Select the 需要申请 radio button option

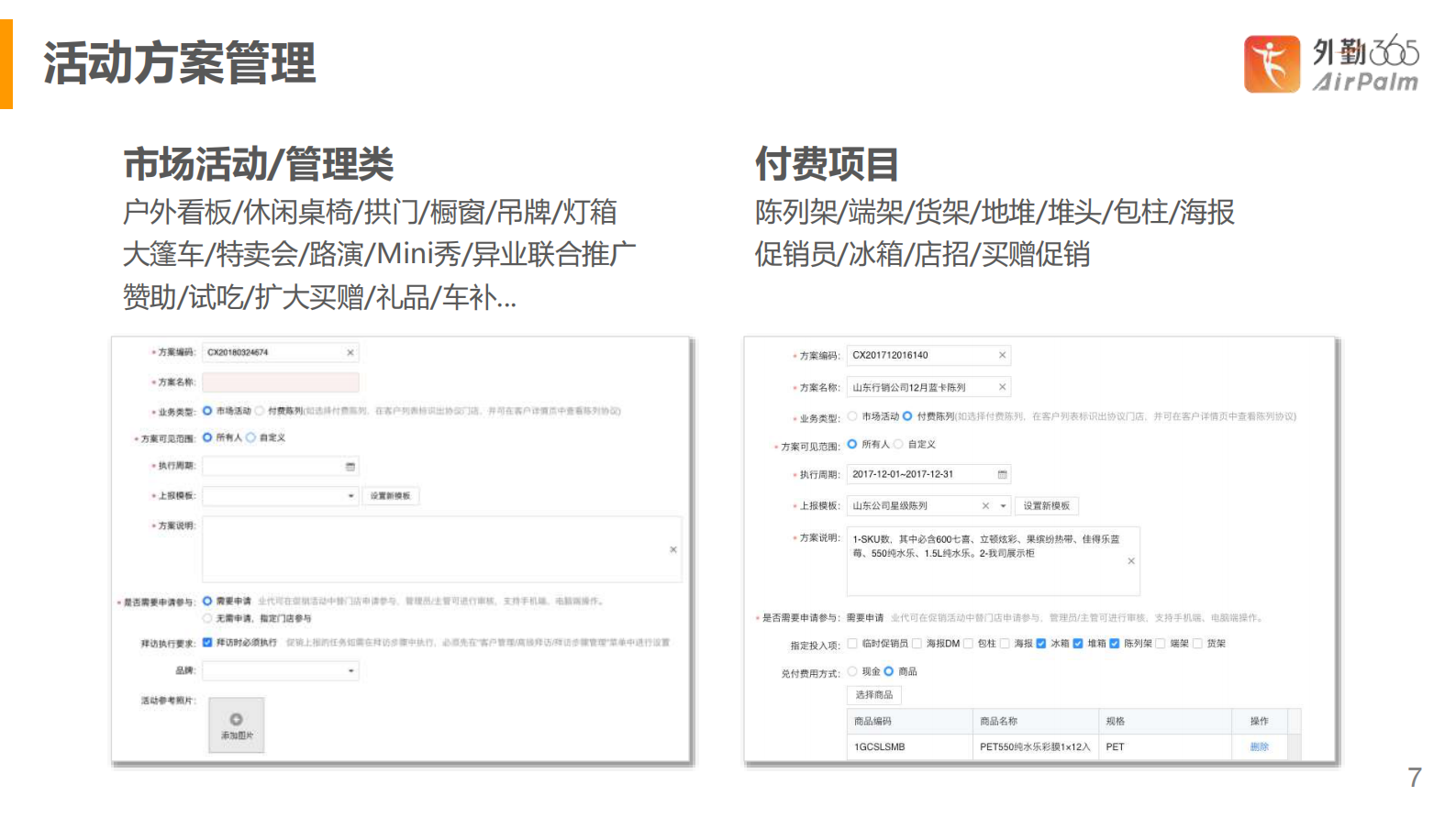(207, 601)
